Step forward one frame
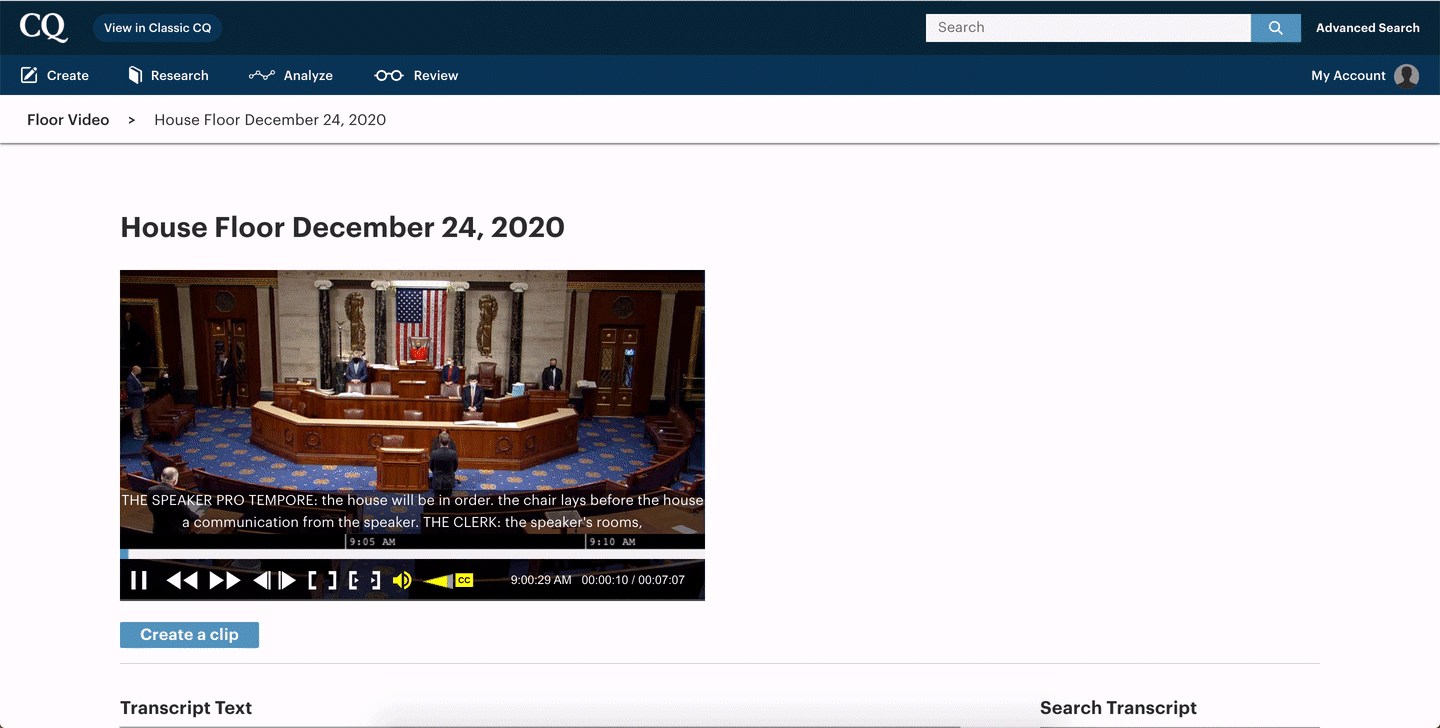1440x728 pixels. [287, 580]
